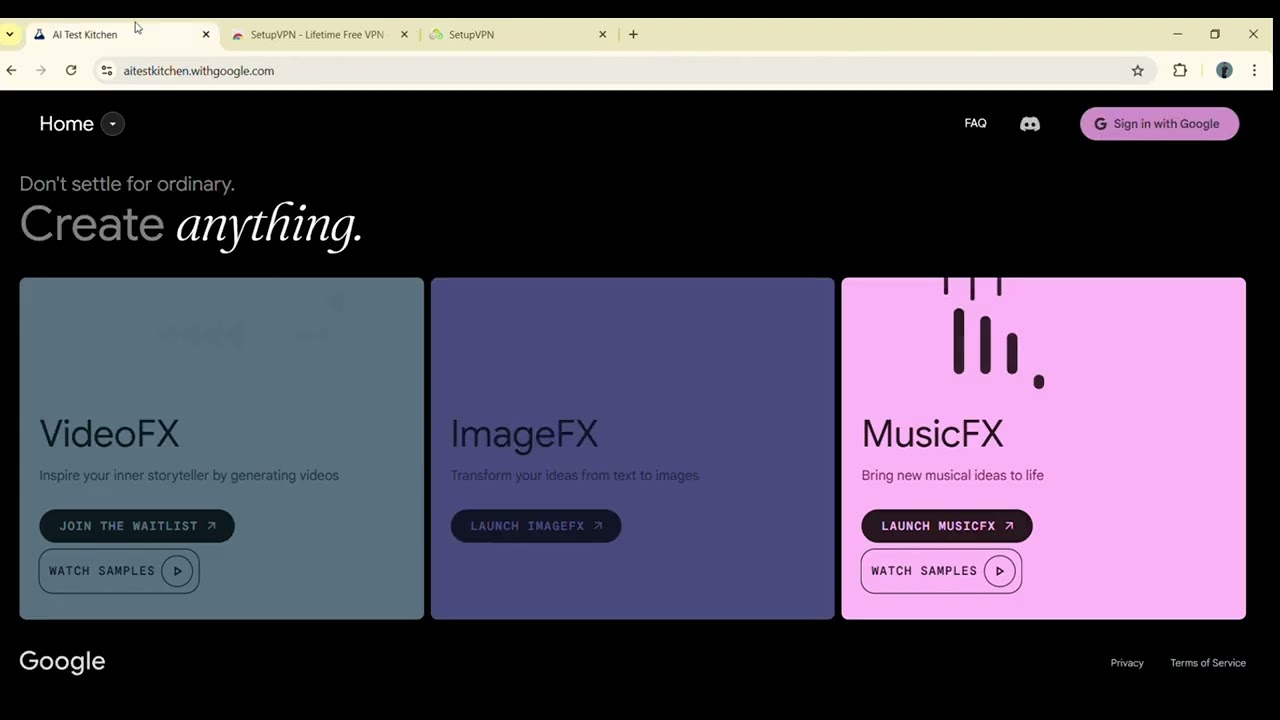Click the ImageFX card heading
Screen dimensions: 1280x720
(524, 434)
